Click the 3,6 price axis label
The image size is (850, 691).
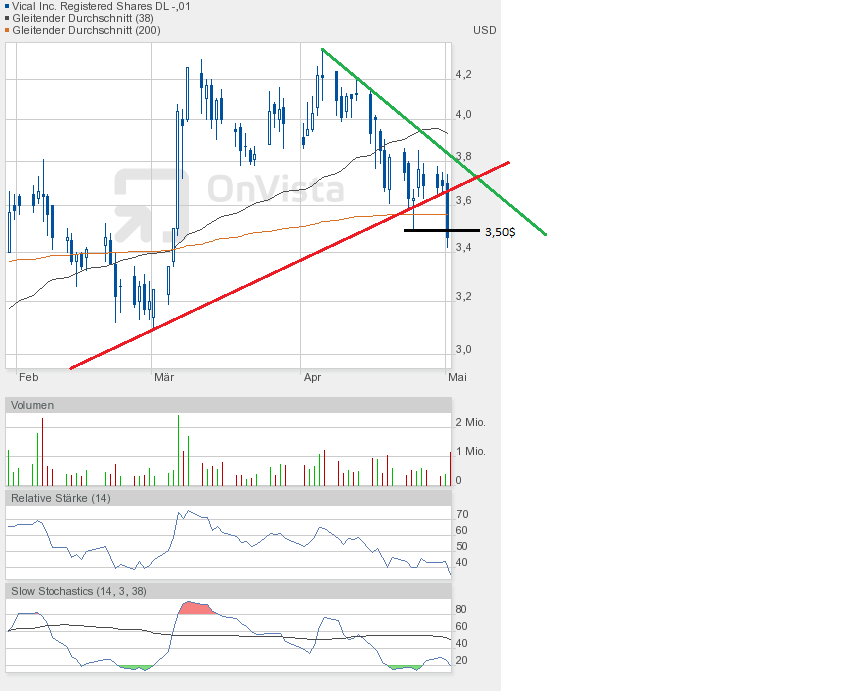pyautogui.click(x=463, y=201)
